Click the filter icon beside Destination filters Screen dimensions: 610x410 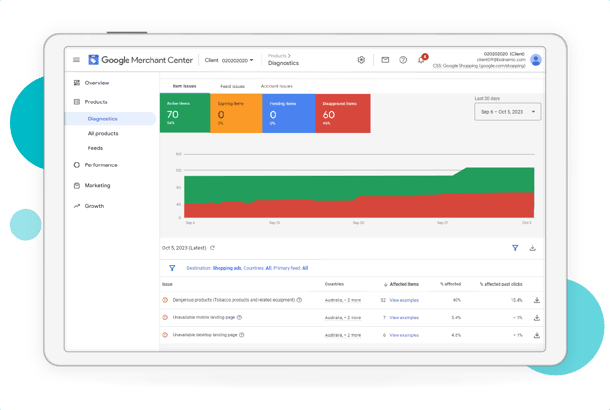point(172,268)
